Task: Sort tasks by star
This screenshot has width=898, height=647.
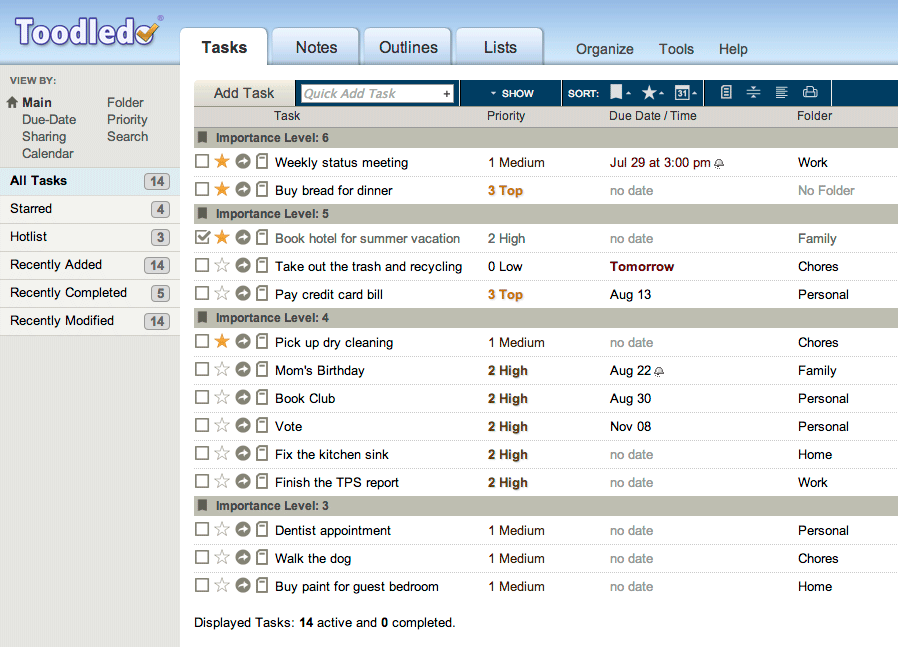Action: click(650, 93)
